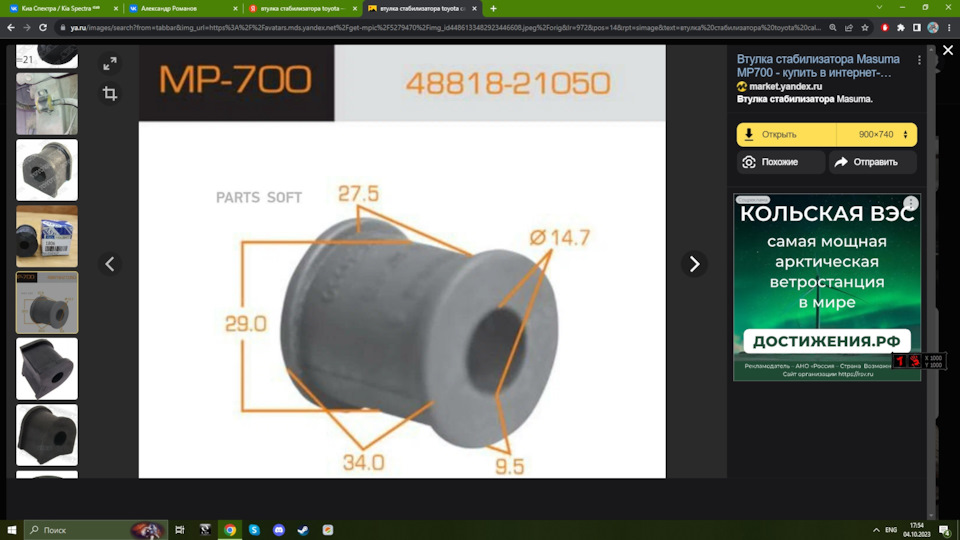Select the currently highlighted MP-700 thumbnail
Image resolution: width=960 pixels, height=540 pixels.
pos(47,302)
